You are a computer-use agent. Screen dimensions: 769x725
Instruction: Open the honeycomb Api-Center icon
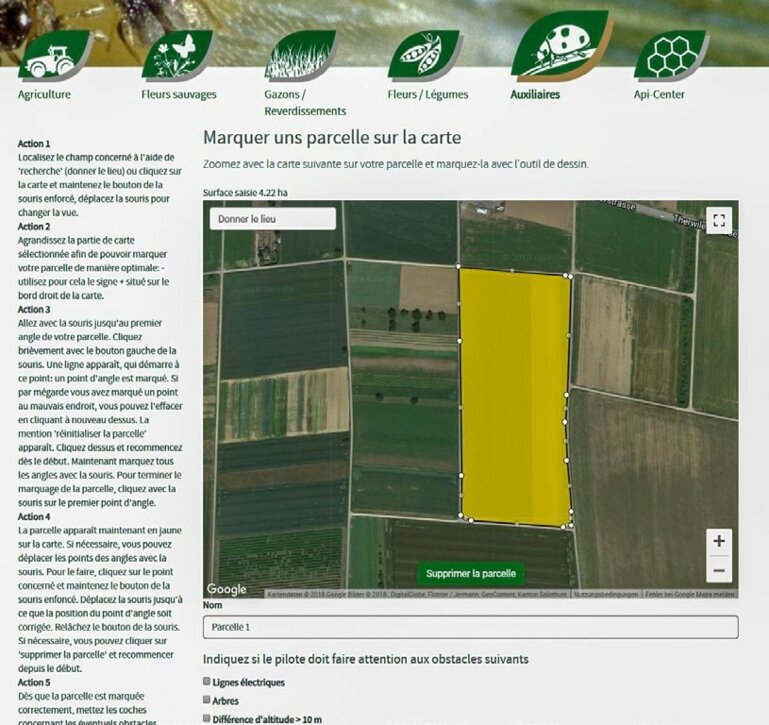669,55
